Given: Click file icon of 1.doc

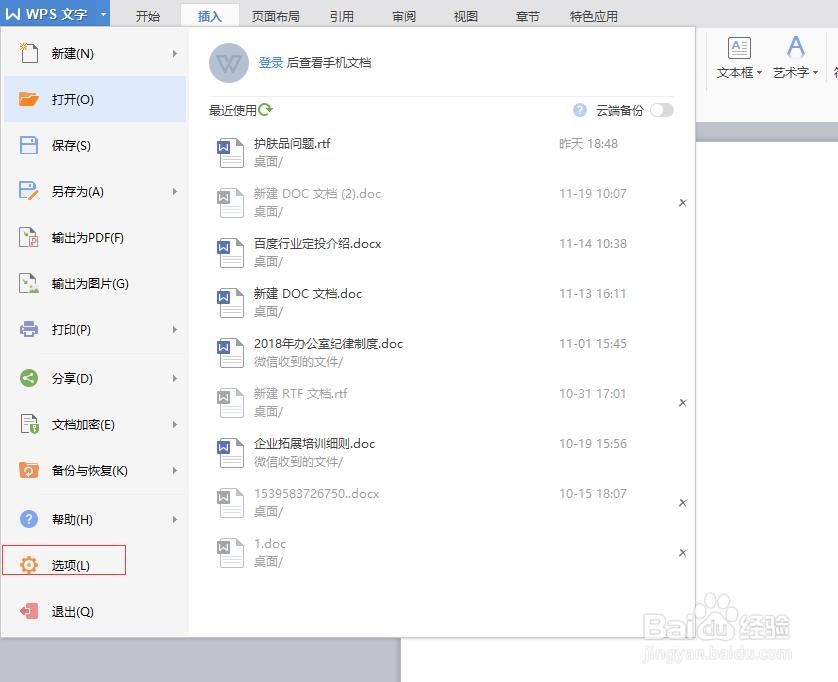Looking at the screenshot, I should click(x=231, y=553).
